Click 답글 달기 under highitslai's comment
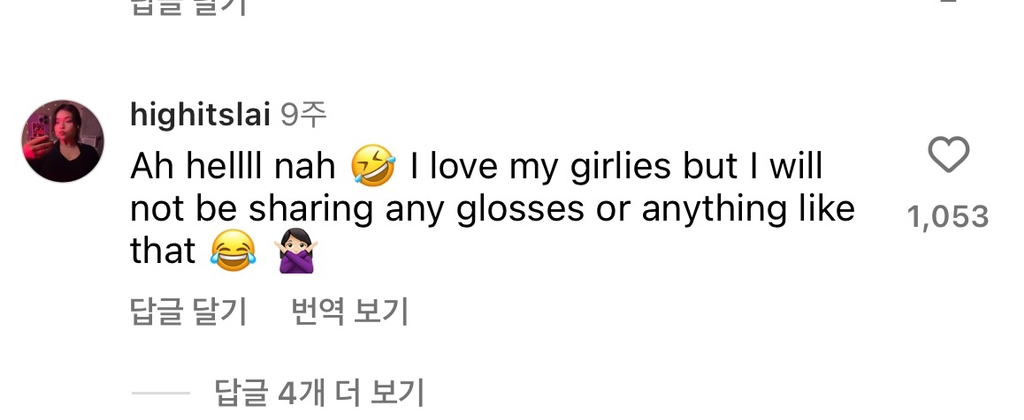 [188, 312]
